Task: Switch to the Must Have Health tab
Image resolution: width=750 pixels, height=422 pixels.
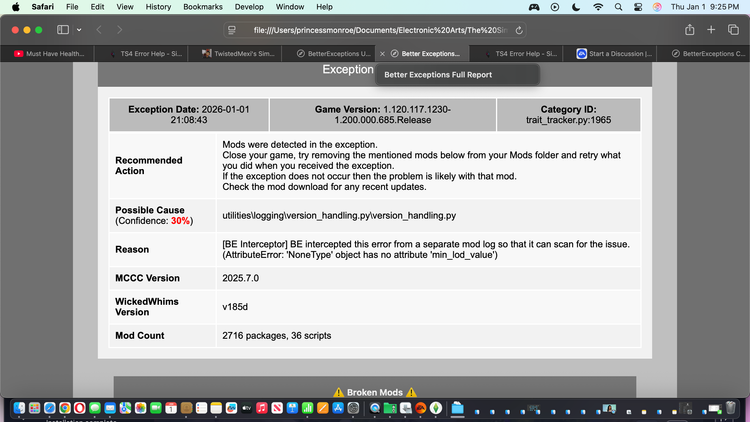Action: click(50, 53)
